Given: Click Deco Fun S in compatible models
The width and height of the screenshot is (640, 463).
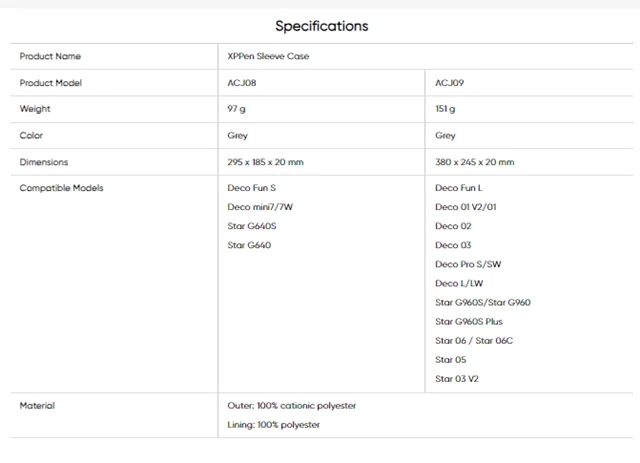Looking at the screenshot, I should (x=251, y=188).
